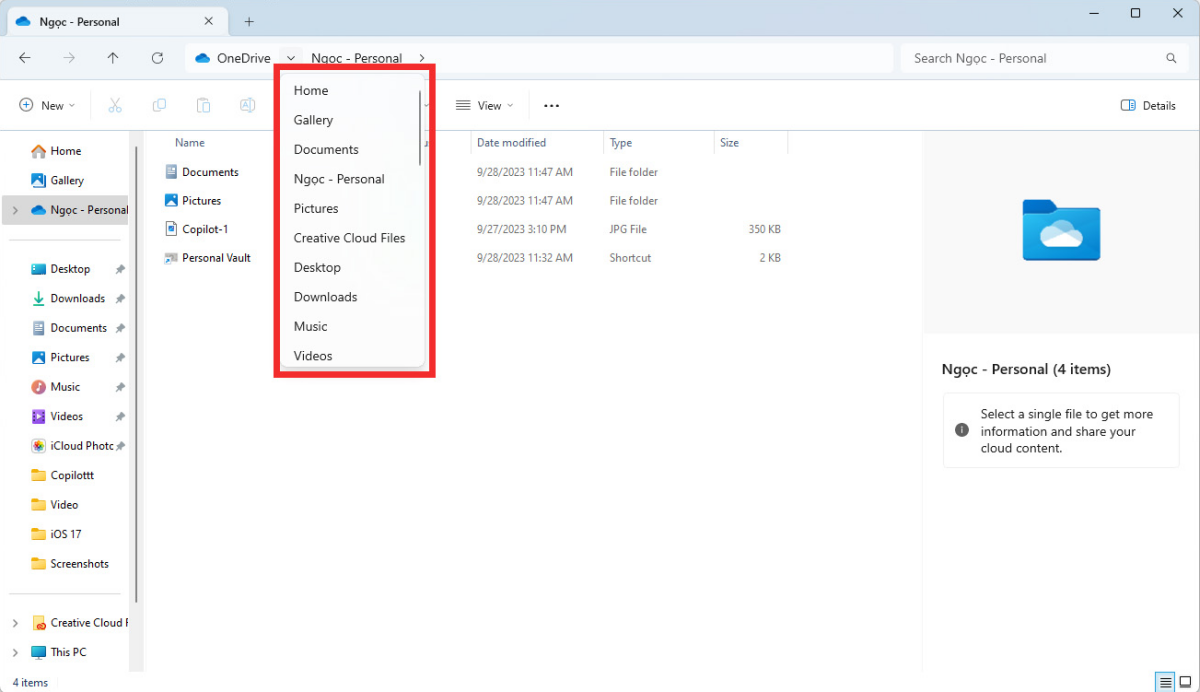Viewport: 1200px width, 692px height.
Task: Select Gallery in the breadcrumb dropdown list
Action: (313, 120)
